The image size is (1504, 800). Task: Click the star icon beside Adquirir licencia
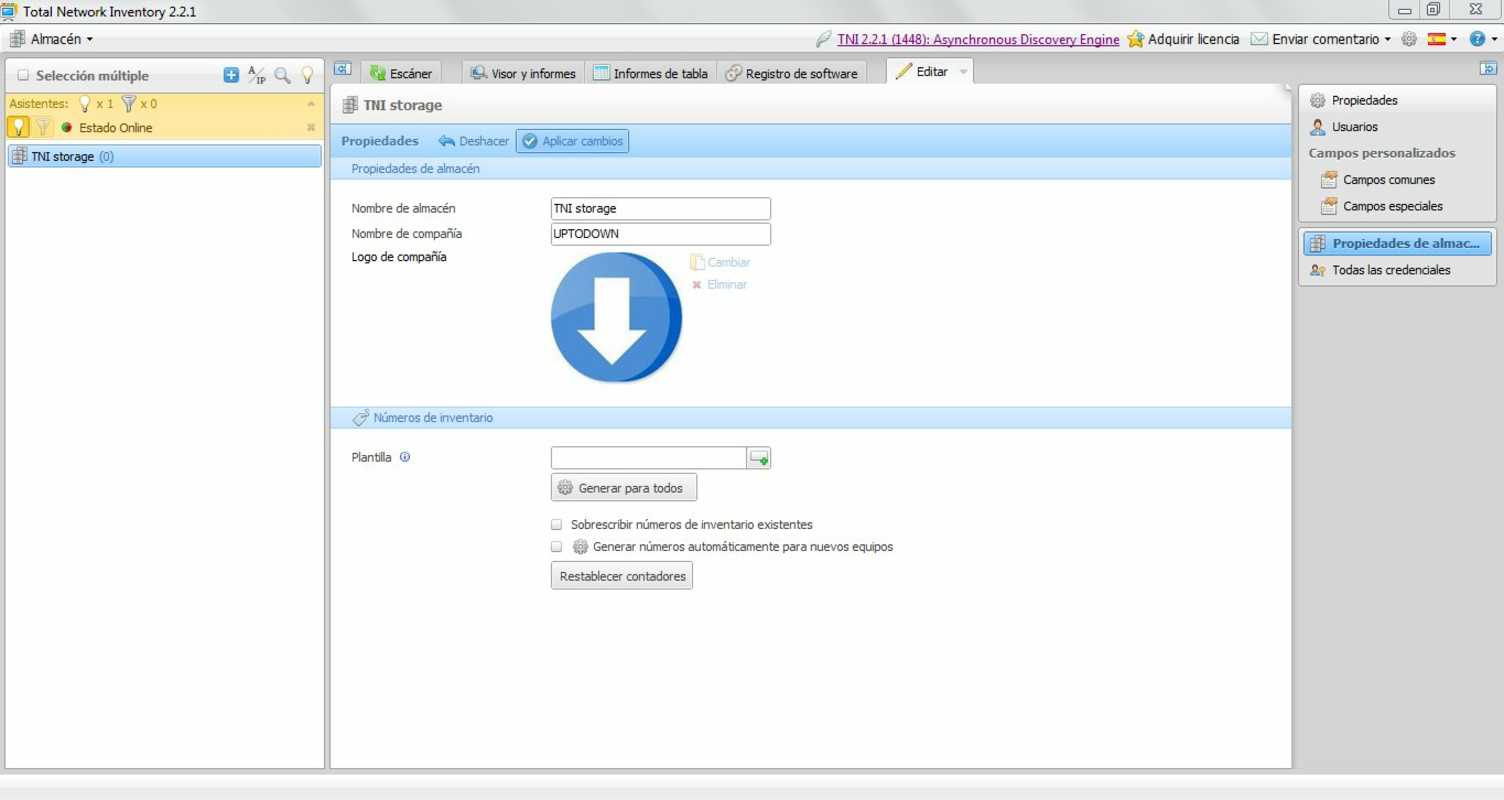click(1135, 39)
